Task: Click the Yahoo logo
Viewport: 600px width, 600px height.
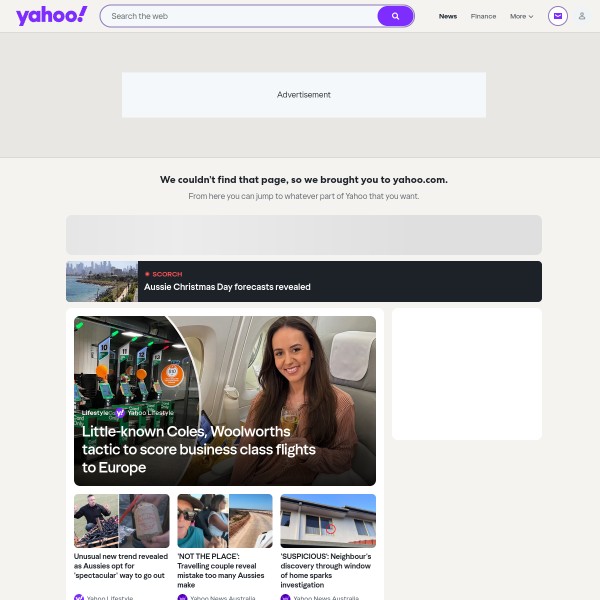Action: pos(52,16)
